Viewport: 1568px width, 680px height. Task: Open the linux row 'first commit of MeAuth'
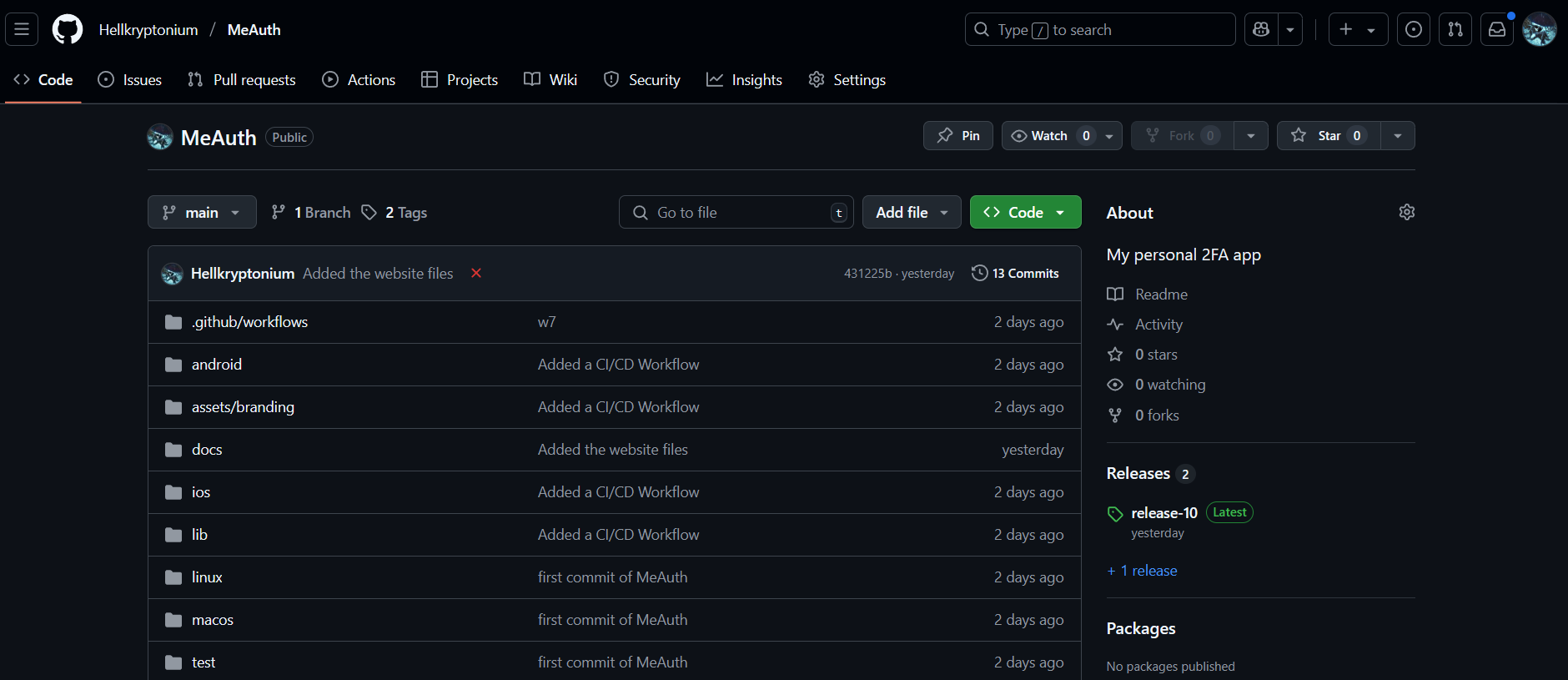pyautogui.click(x=613, y=577)
